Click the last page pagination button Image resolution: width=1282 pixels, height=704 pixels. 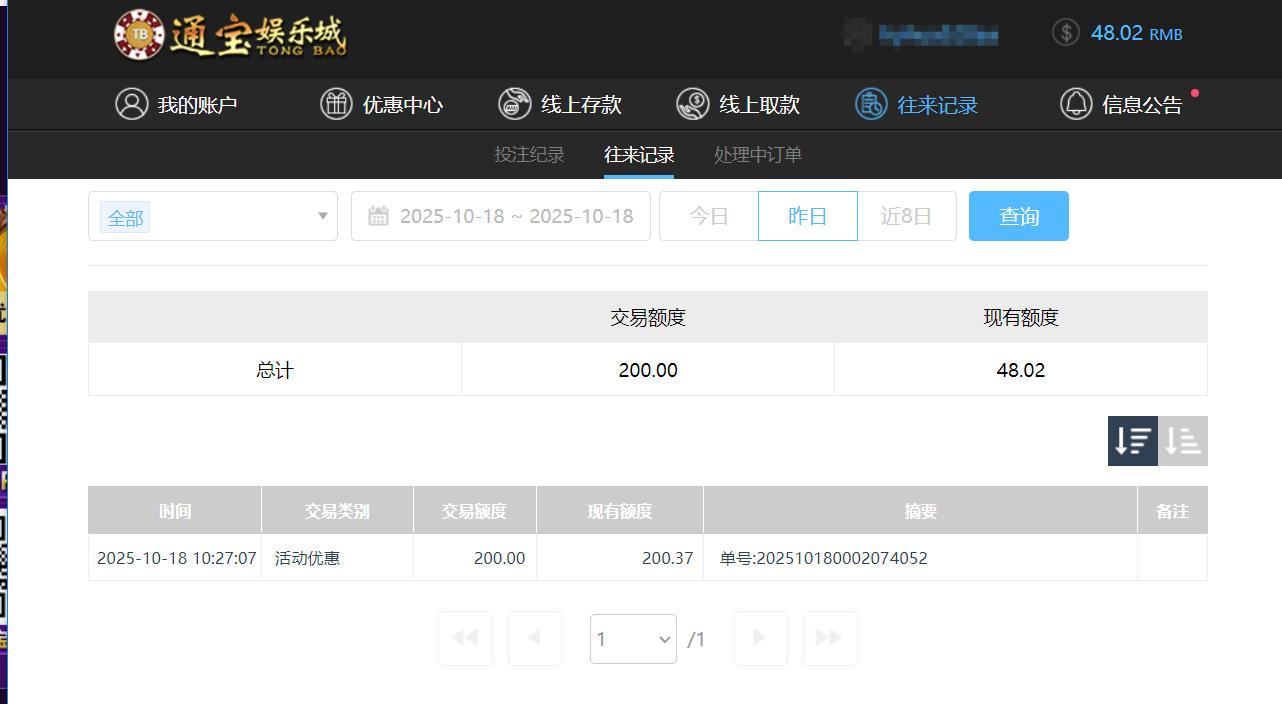pos(830,638)
